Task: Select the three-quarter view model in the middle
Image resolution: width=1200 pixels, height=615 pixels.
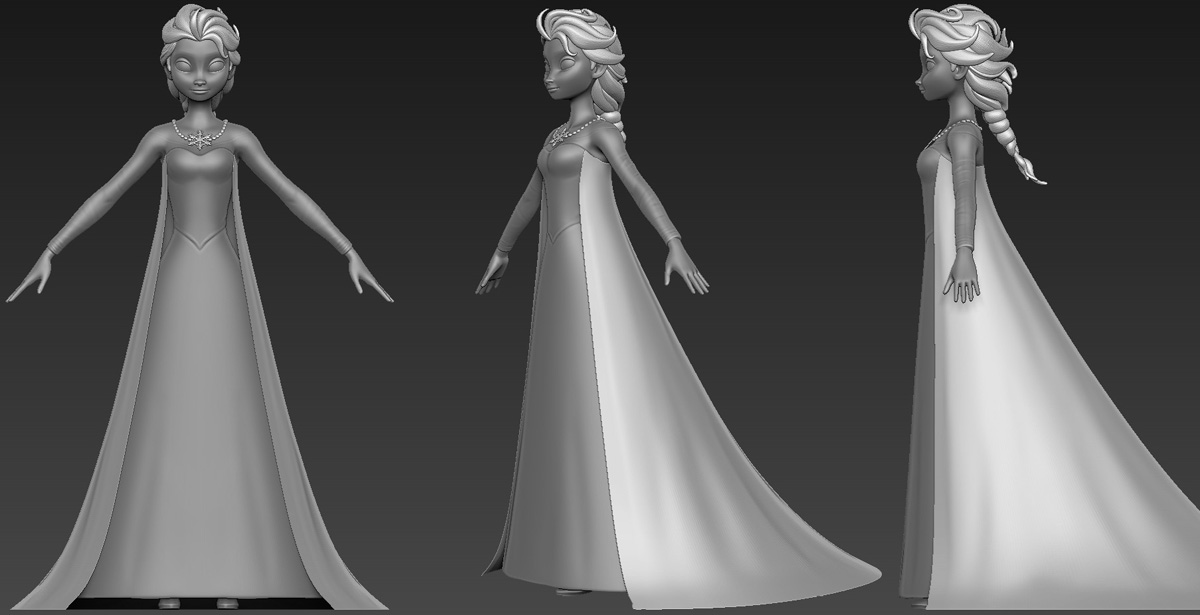Action: pyautogui.click(x=677, y=308)
